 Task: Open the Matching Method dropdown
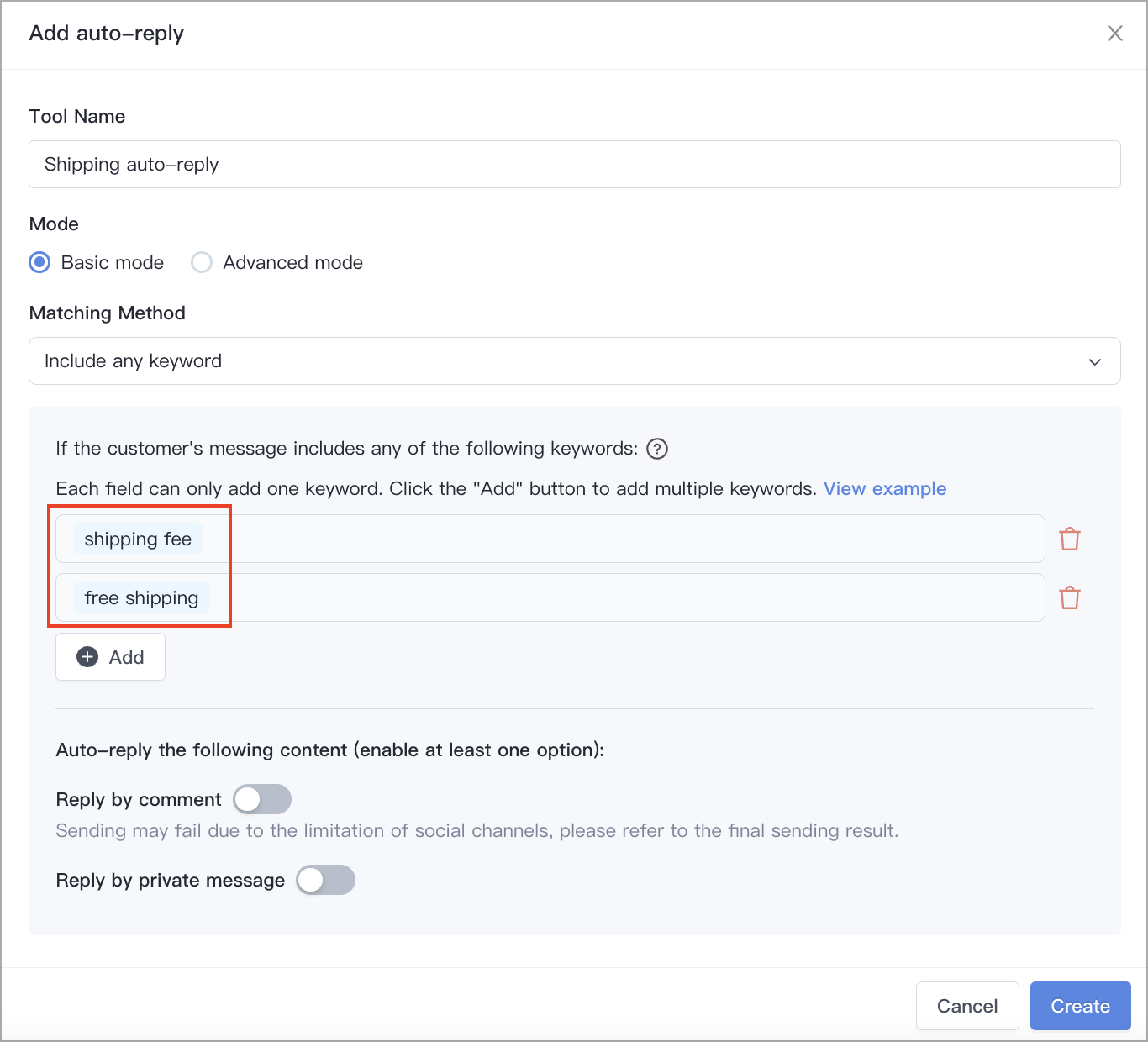point(575,361)
